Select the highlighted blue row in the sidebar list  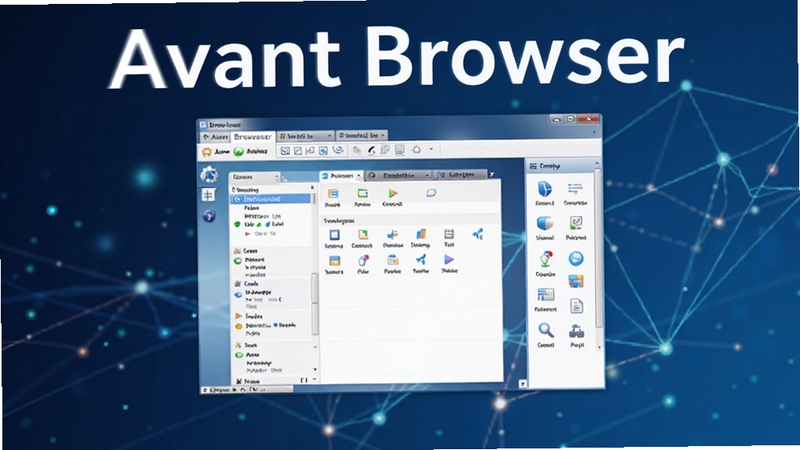coord(270,199)
